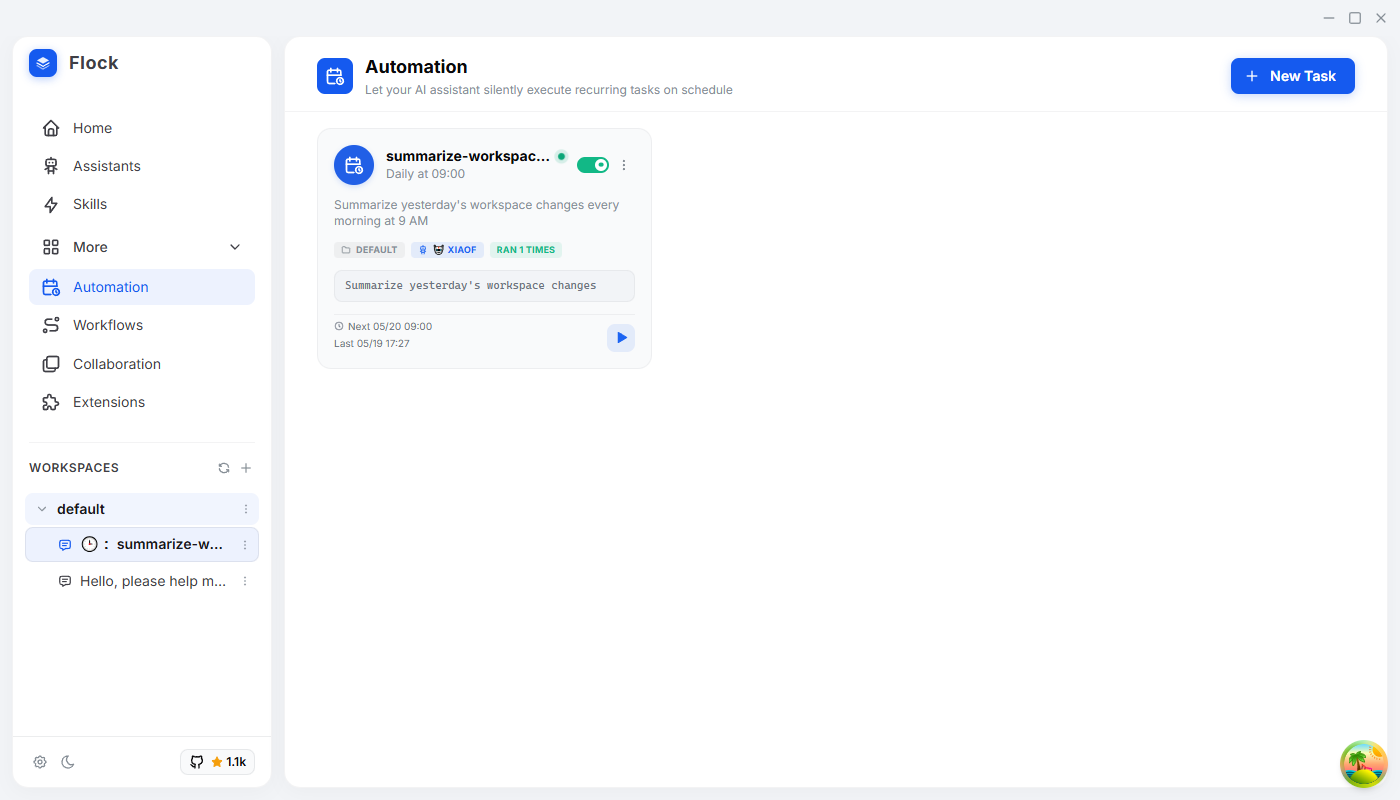This screenshot has height=800, width=1400.
Task: Click the RAN 1 TIMES badge
Action: pyautogui.click(x=526, y=250)
